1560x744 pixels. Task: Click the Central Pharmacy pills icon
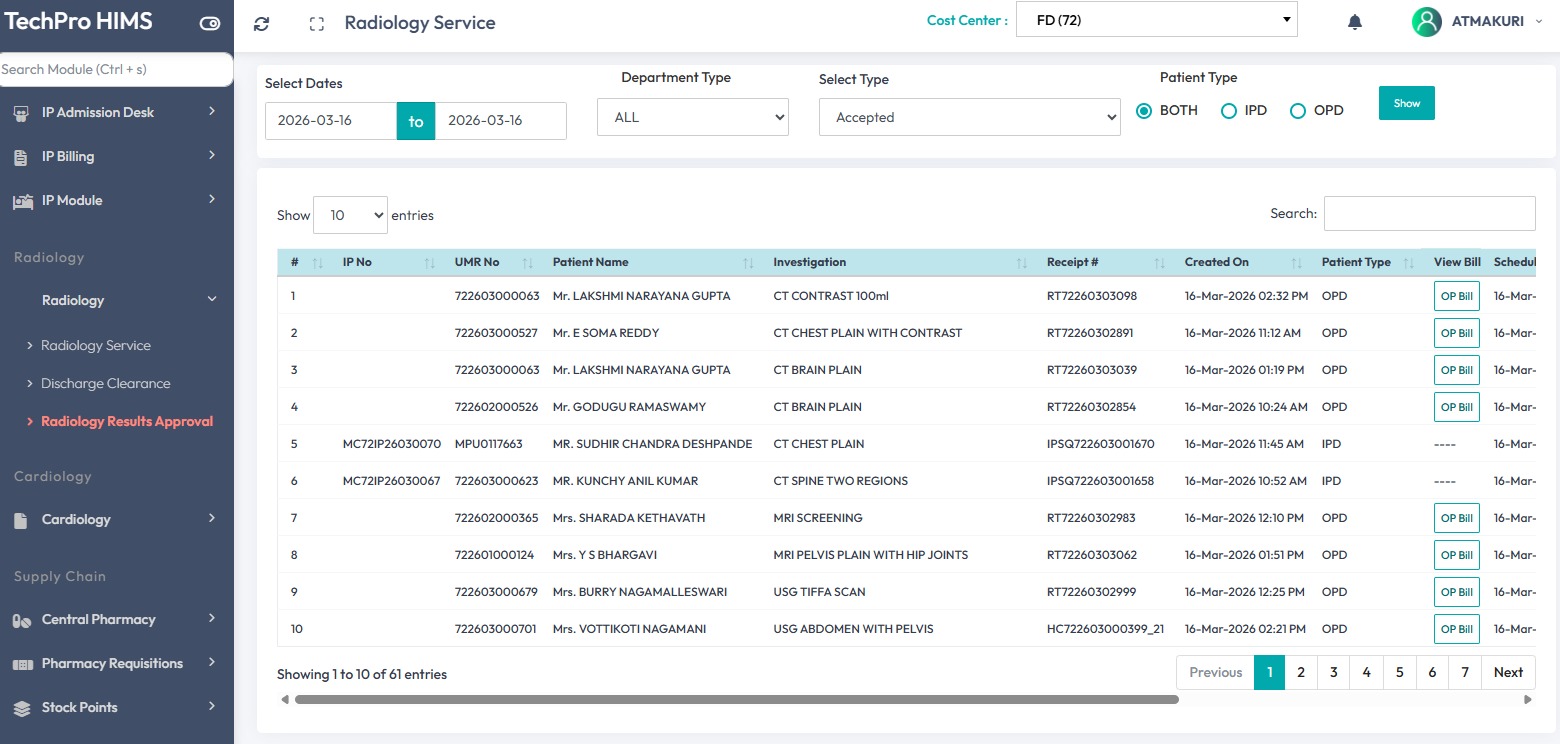pos(22,620)
